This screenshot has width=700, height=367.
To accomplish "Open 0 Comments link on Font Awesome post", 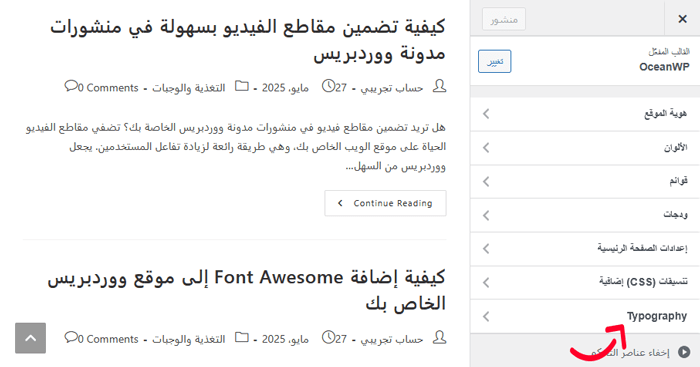I will tap(108, 339).
